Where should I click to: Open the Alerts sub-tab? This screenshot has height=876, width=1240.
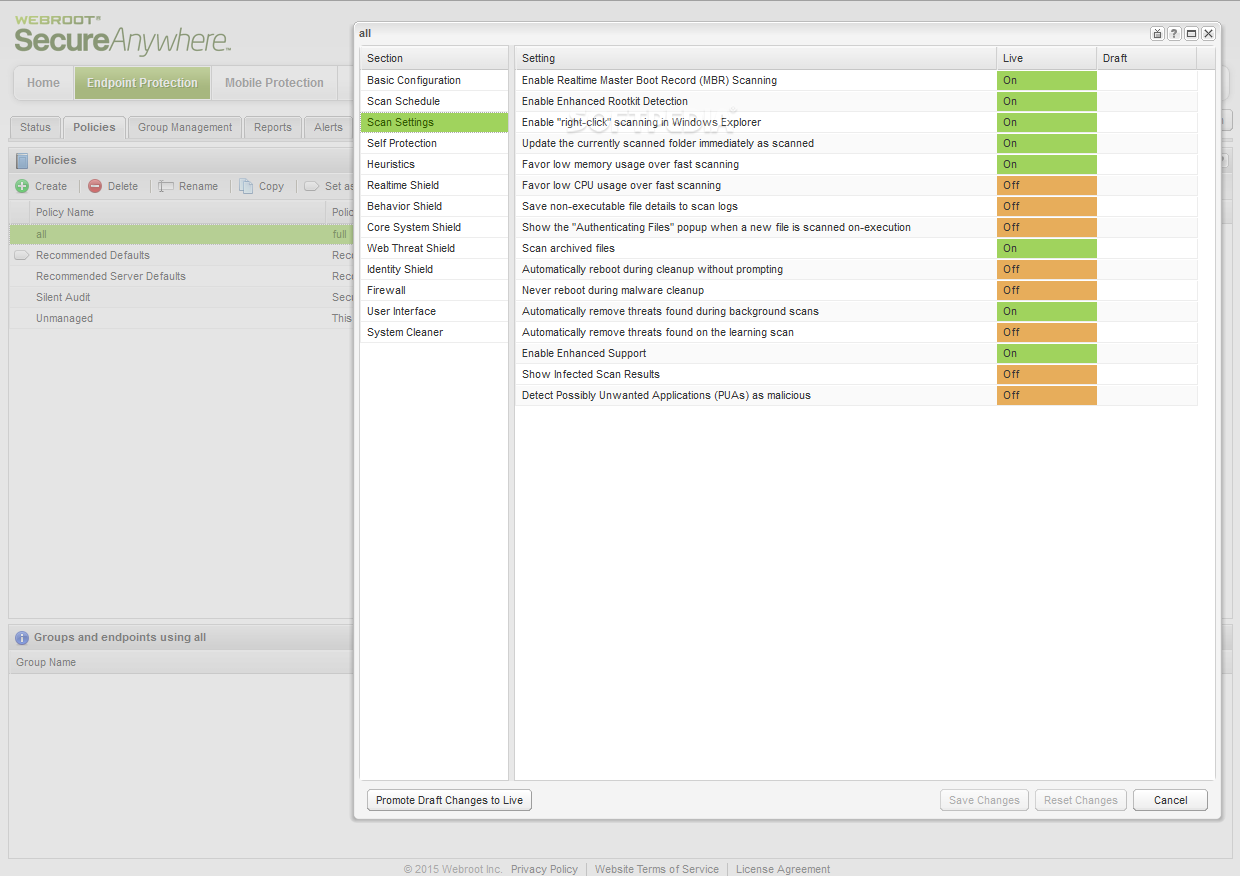[328, 127]
